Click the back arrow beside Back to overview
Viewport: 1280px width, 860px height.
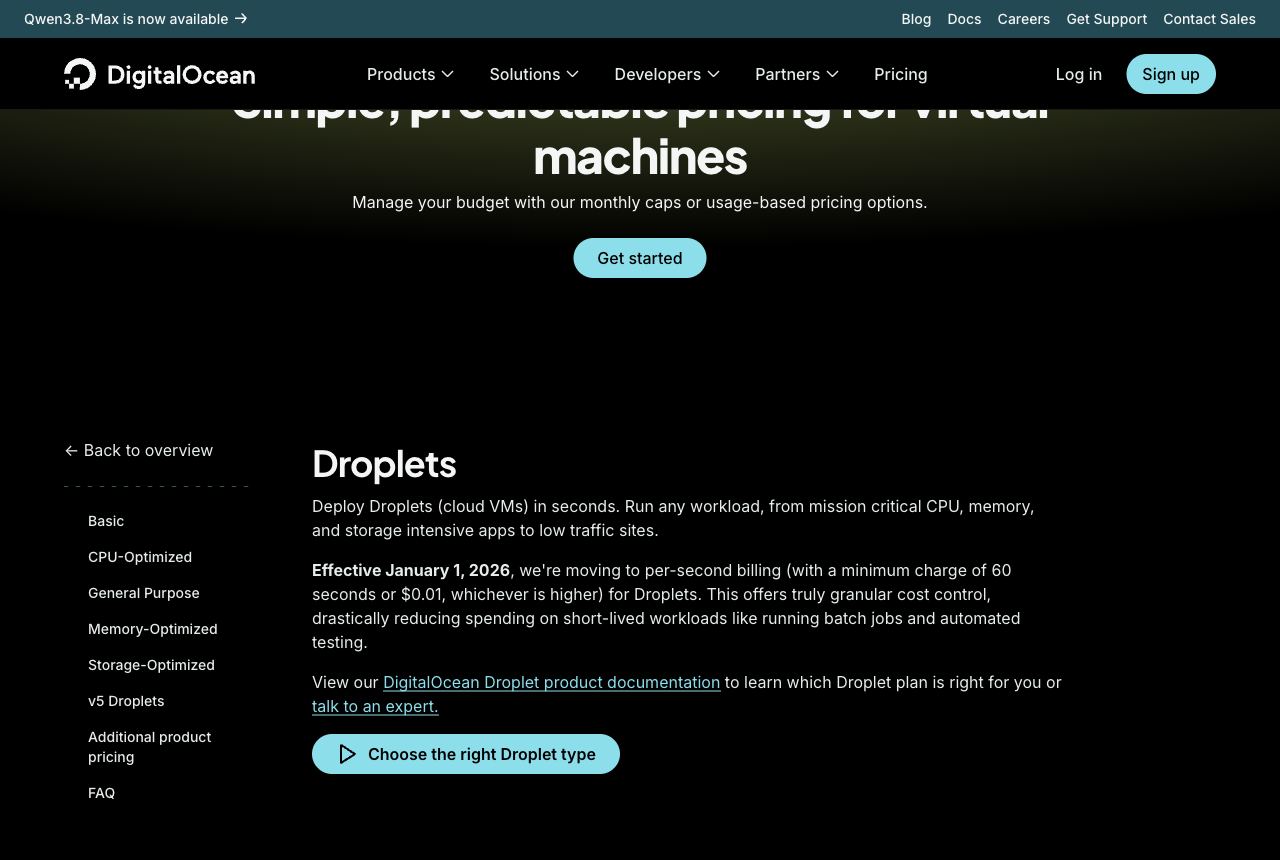click(71, 451)
